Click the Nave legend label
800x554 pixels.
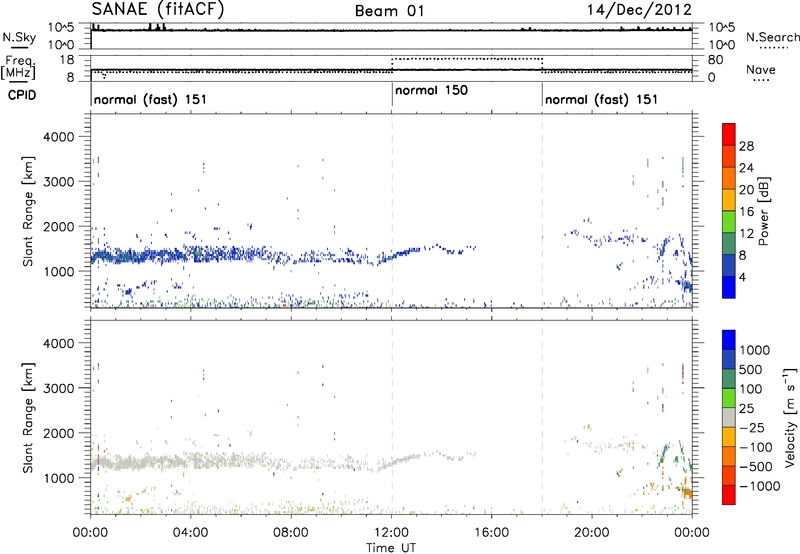[x=761, y=70]
